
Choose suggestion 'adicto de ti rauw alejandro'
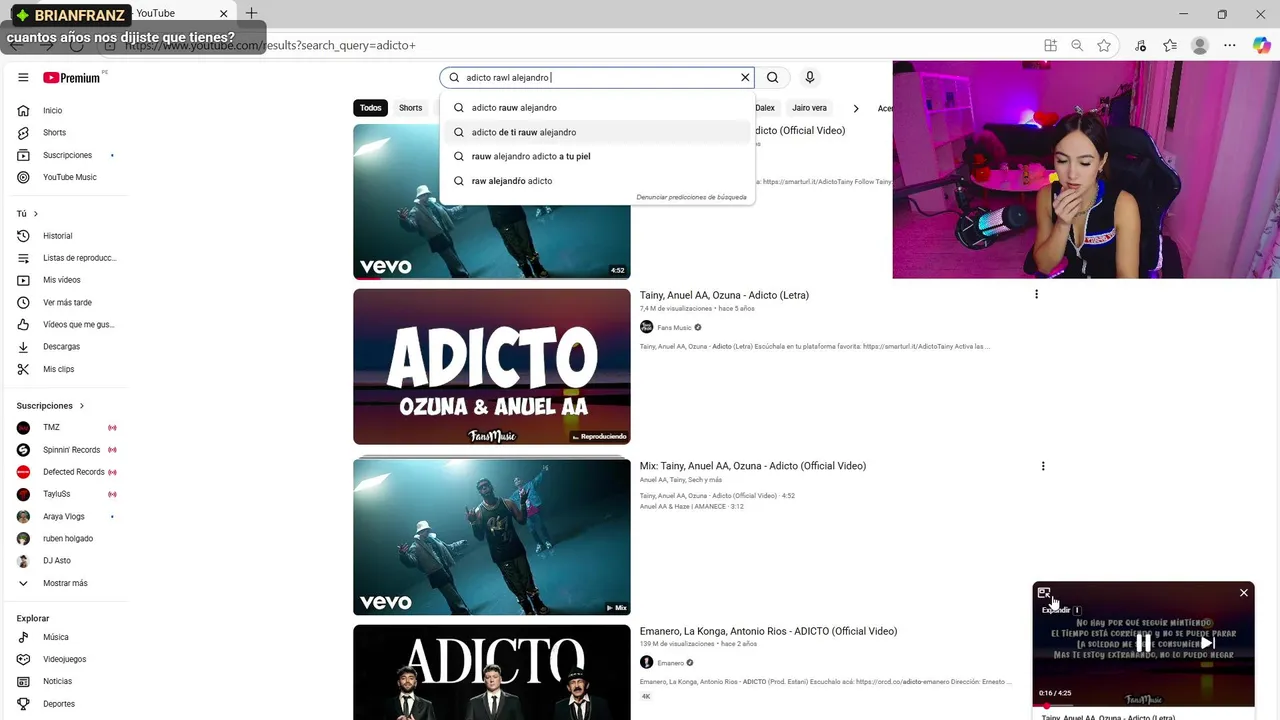596,132
